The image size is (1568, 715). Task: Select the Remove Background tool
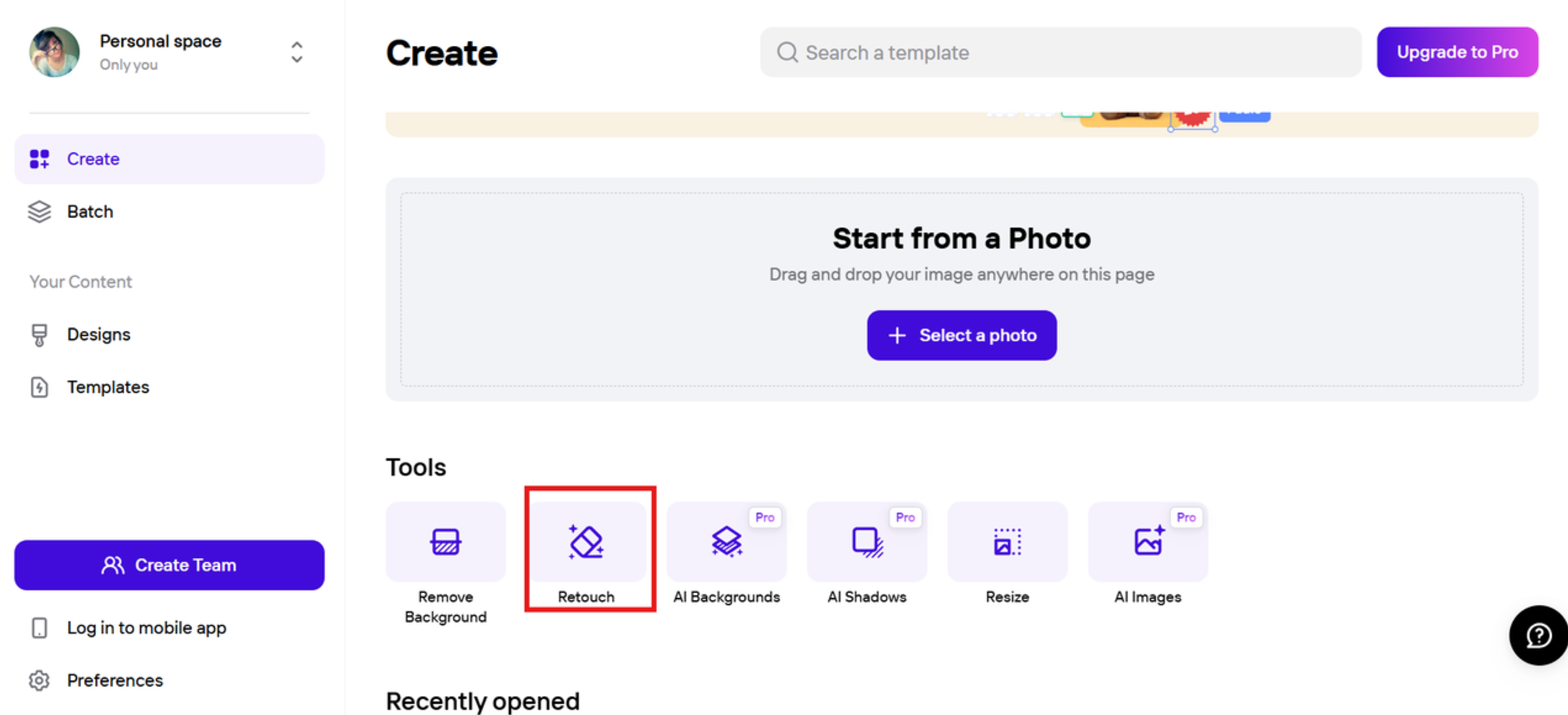(x=445, y=557)
